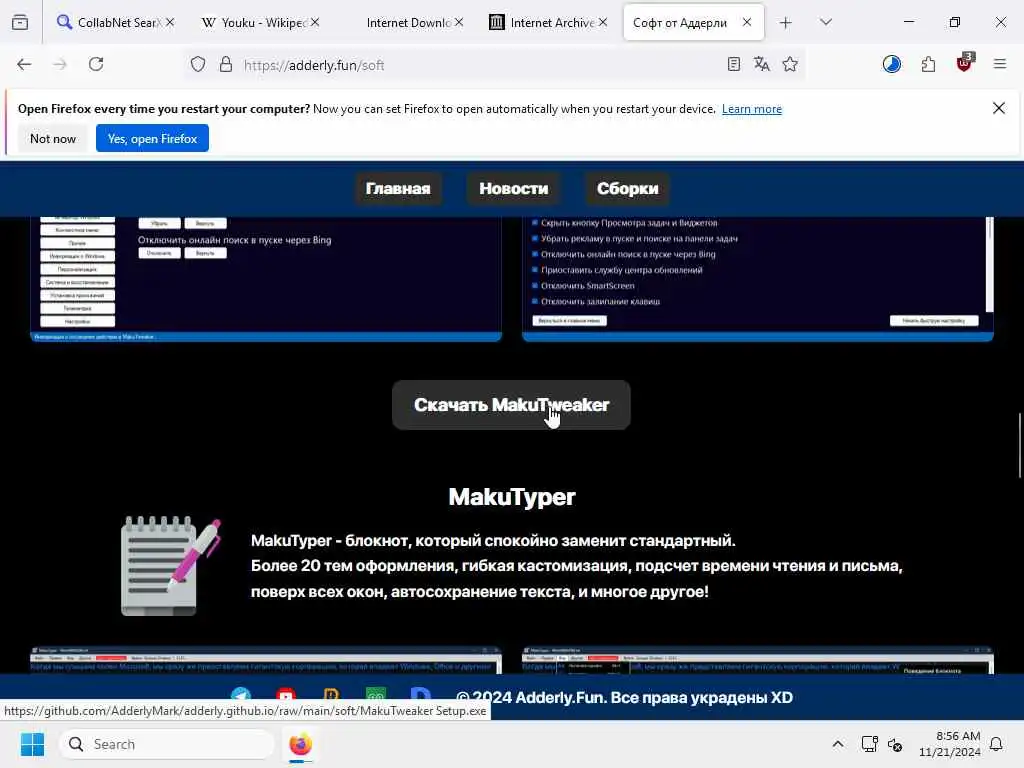This screenshot has height=768, width=1024.
Task: Open Firefox from the taskbar
Action: point(300,744)
